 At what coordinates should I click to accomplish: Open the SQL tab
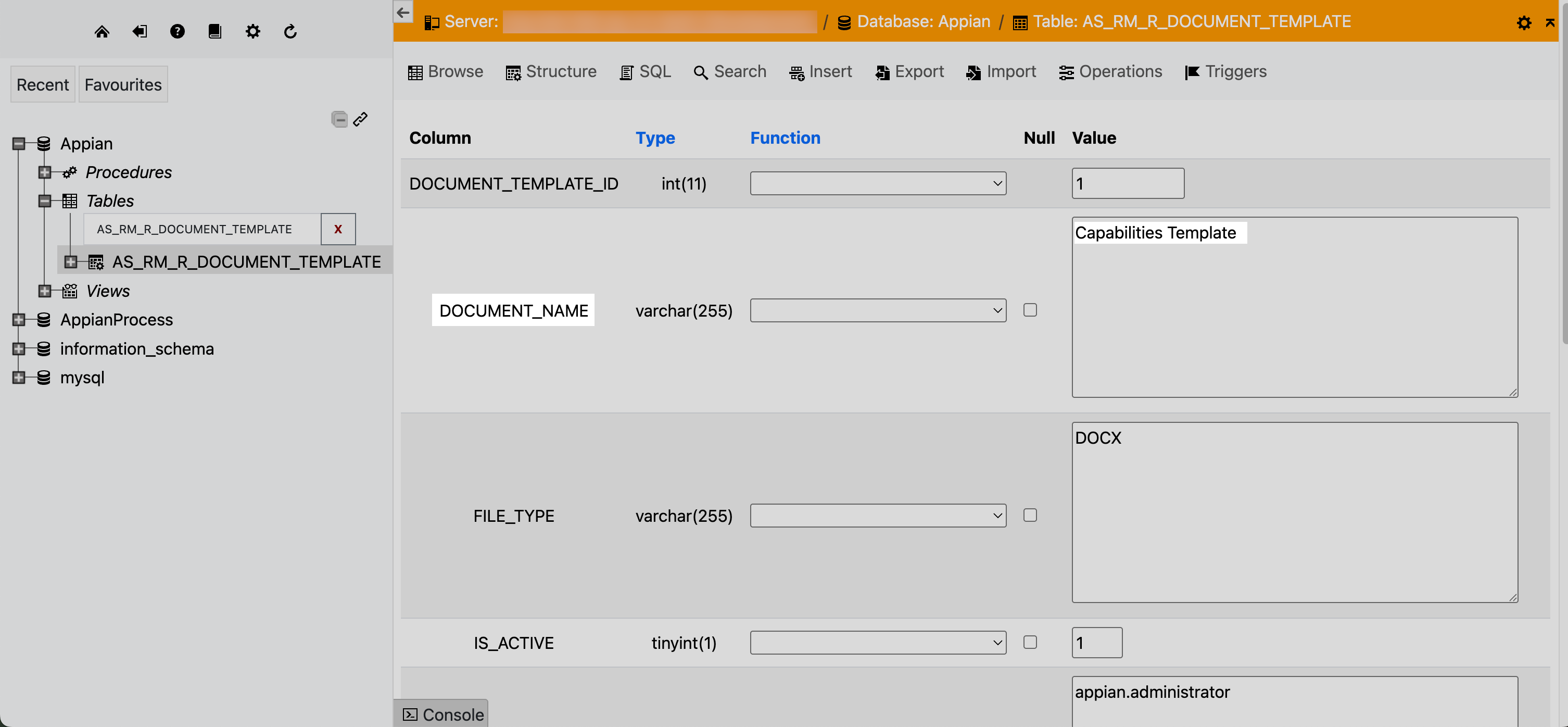(645, 72)
